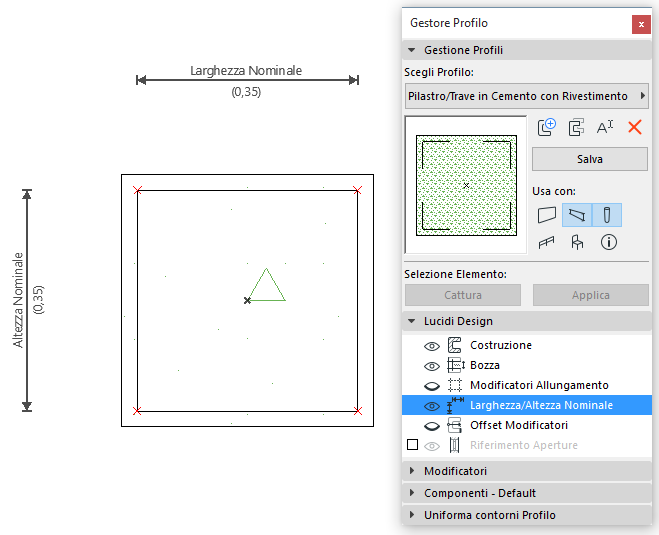Click the red Delete Profile icon
659x535 pixels.
click(x=635, y=127)
